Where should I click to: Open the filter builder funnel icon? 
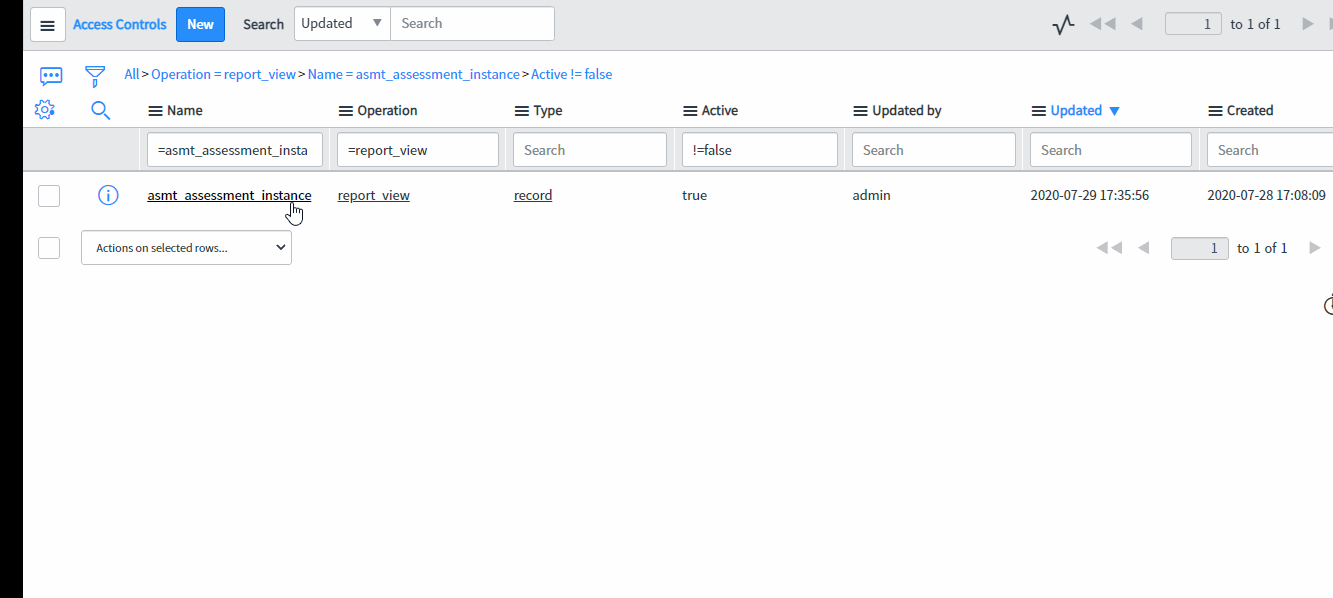point(95,74)
